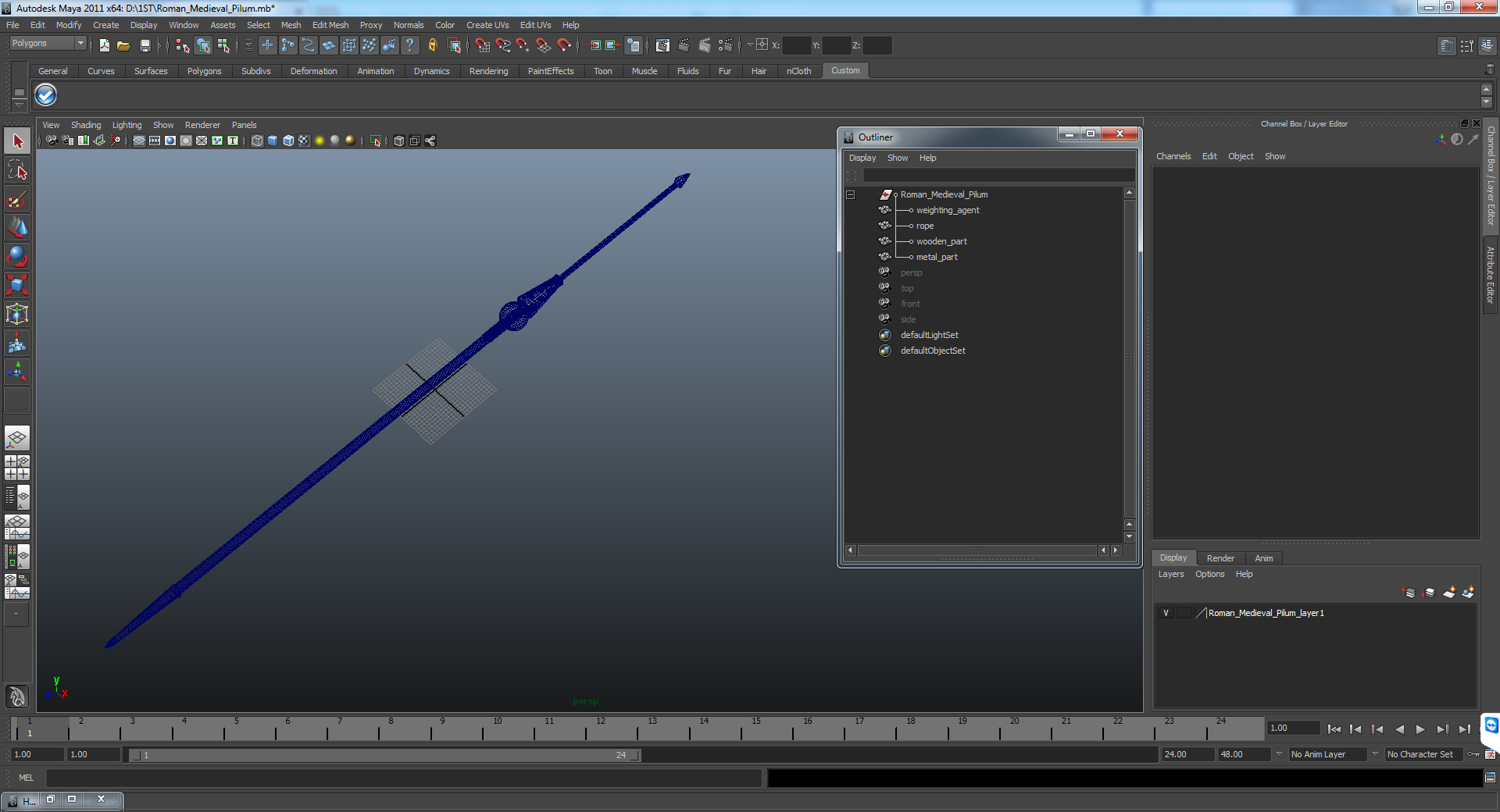The width and height of the screenshot is (1500, 812).
Task: Toggle viewport grid display
Action: point(139,141)
